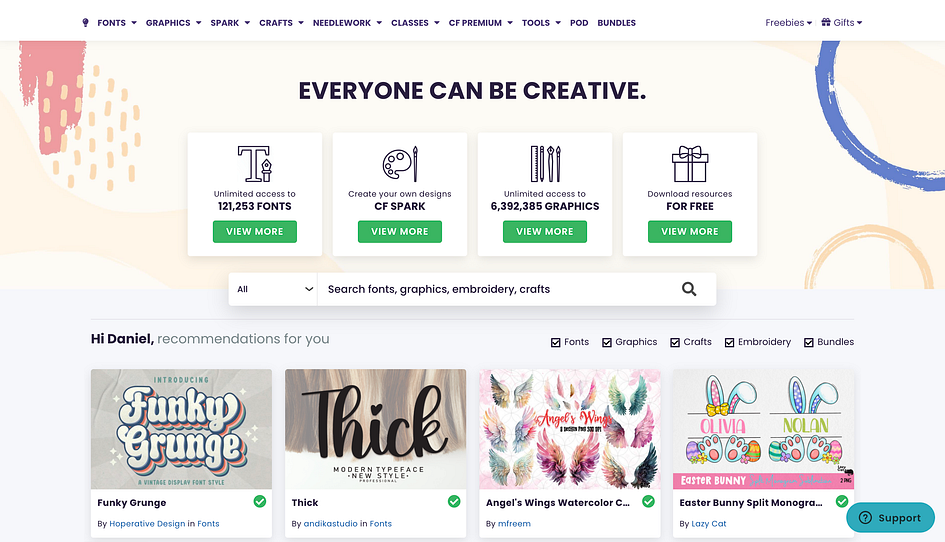Open the CF Premium menu
Image resolution: width=945 pixels, height=542 pixels.
[480, 23]
